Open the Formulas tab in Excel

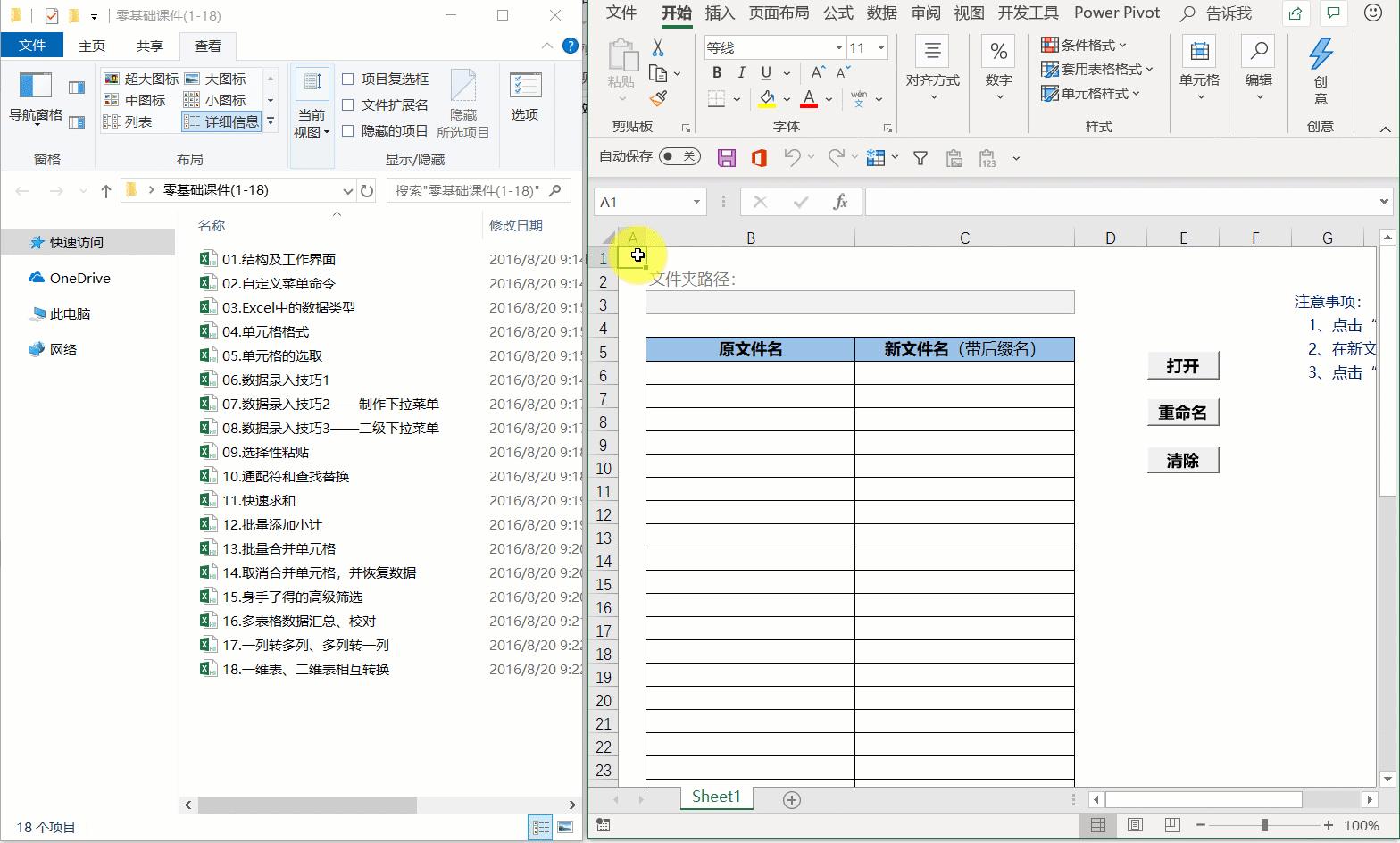click(x=838, y=13)
